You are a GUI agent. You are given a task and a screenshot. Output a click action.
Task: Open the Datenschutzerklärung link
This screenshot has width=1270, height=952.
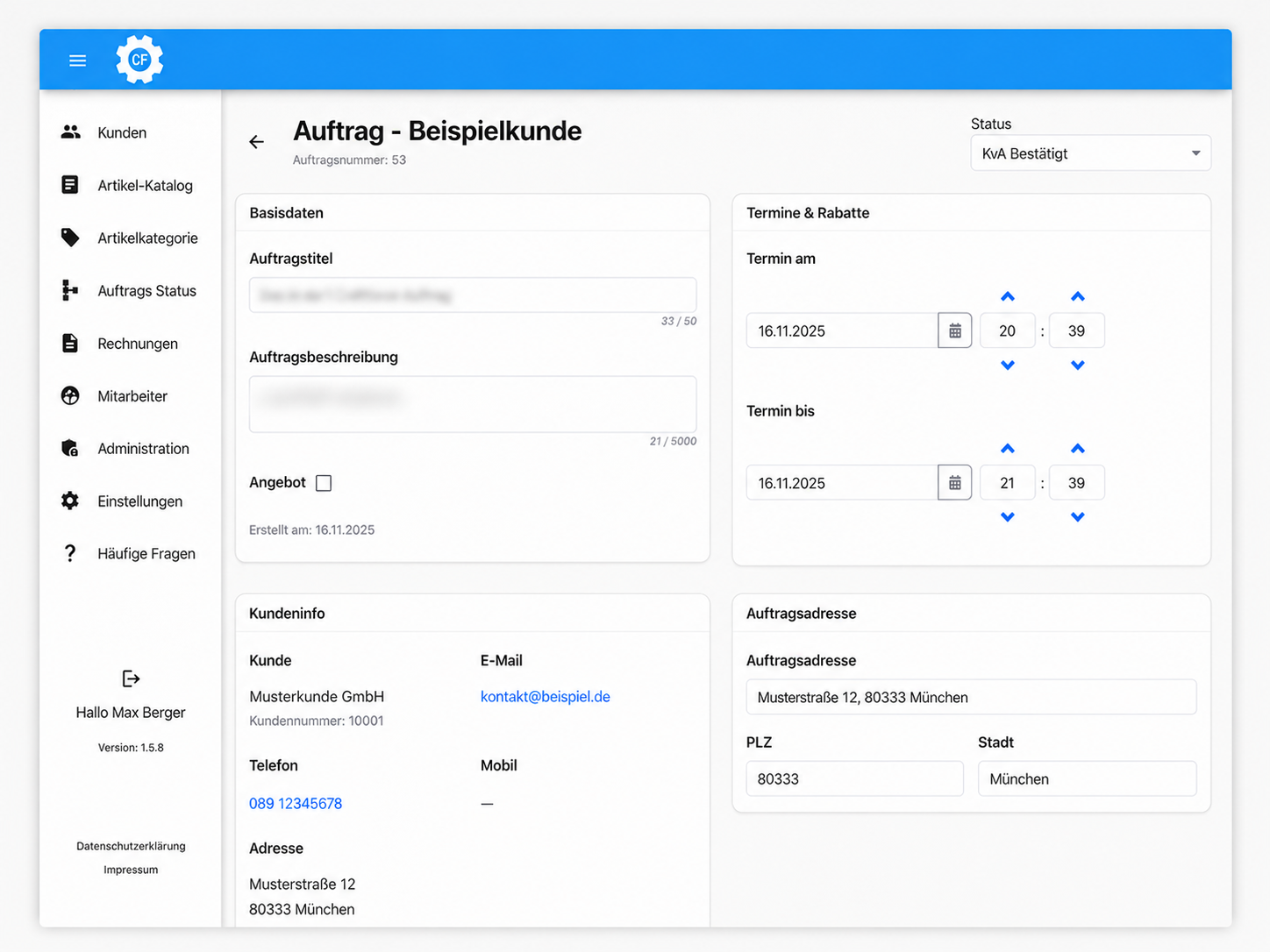click(x=131, y=846)
